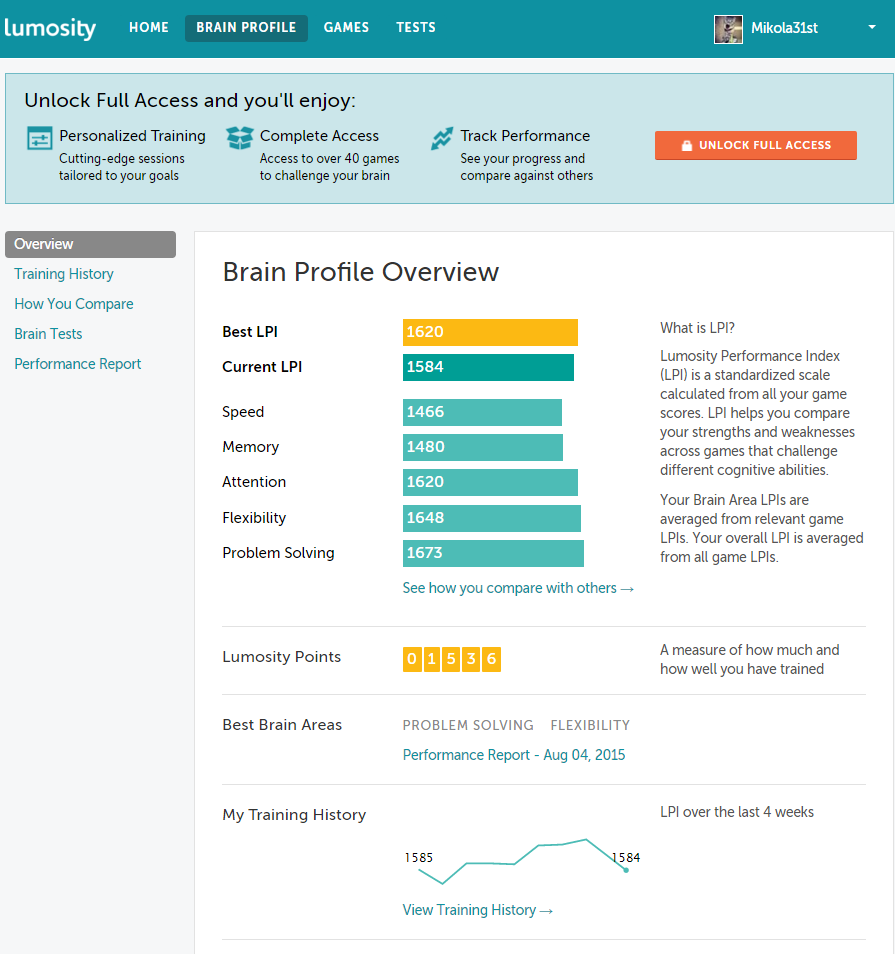Click the Speed 1466 bar
The image size is (895, 954).
tap(482, 413)
